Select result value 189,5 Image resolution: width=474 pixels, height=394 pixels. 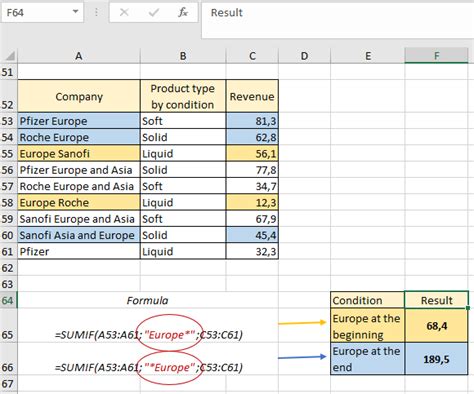(437, 359)
